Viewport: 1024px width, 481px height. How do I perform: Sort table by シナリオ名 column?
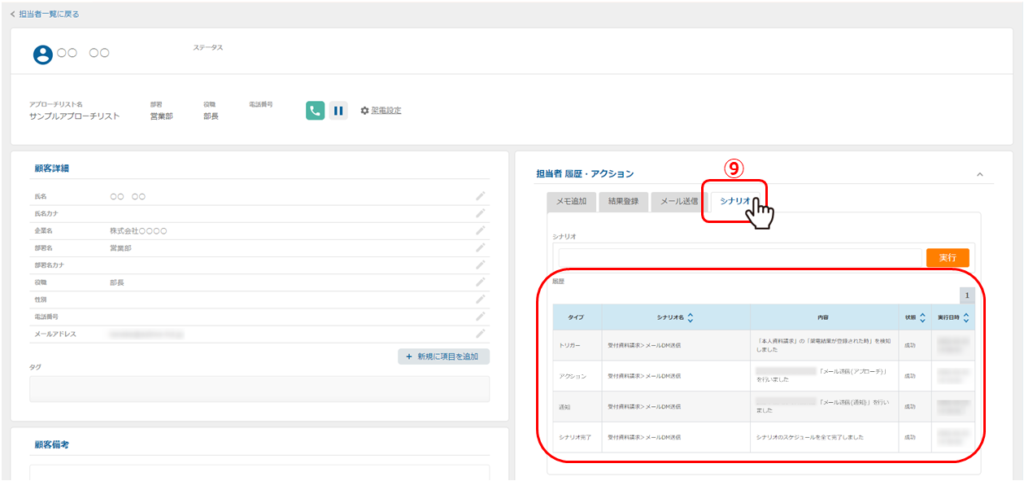[x=691, y=317]
